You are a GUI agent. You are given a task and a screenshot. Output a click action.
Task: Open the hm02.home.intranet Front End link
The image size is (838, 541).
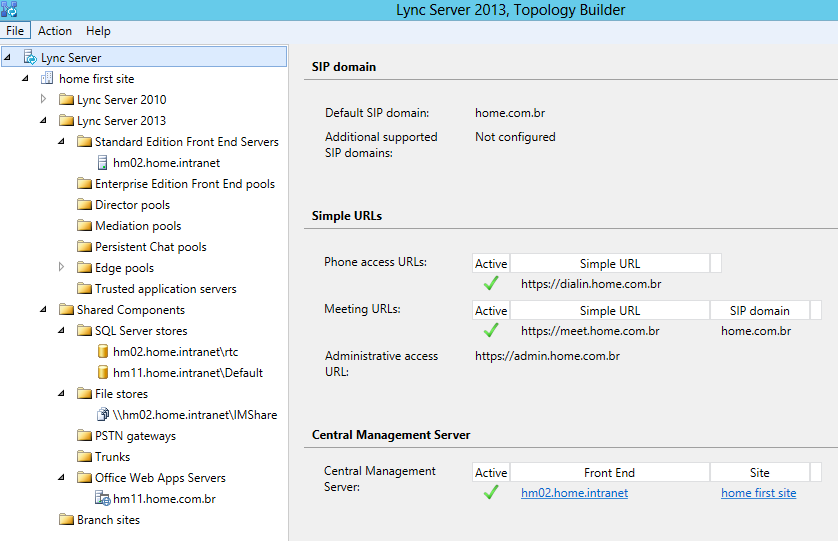pyautogui.click(x=574, y=493)
